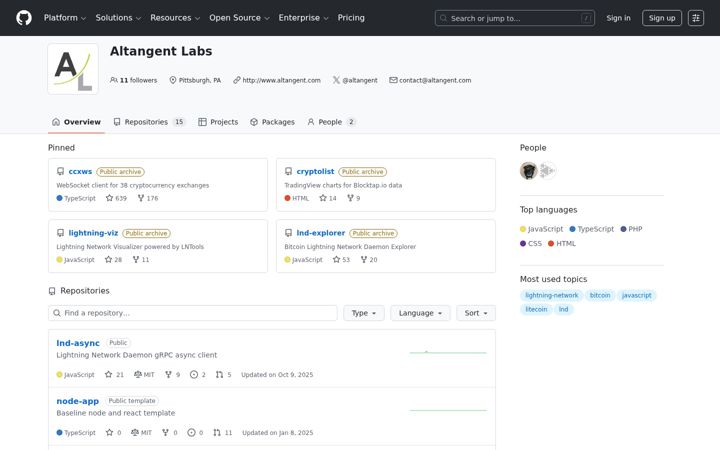Image resolution: width=720 pixels, height=450 pixels.
Task: Filter by JavaScript in Top languages
Action: pyautogui.click(x=541, y=229)
